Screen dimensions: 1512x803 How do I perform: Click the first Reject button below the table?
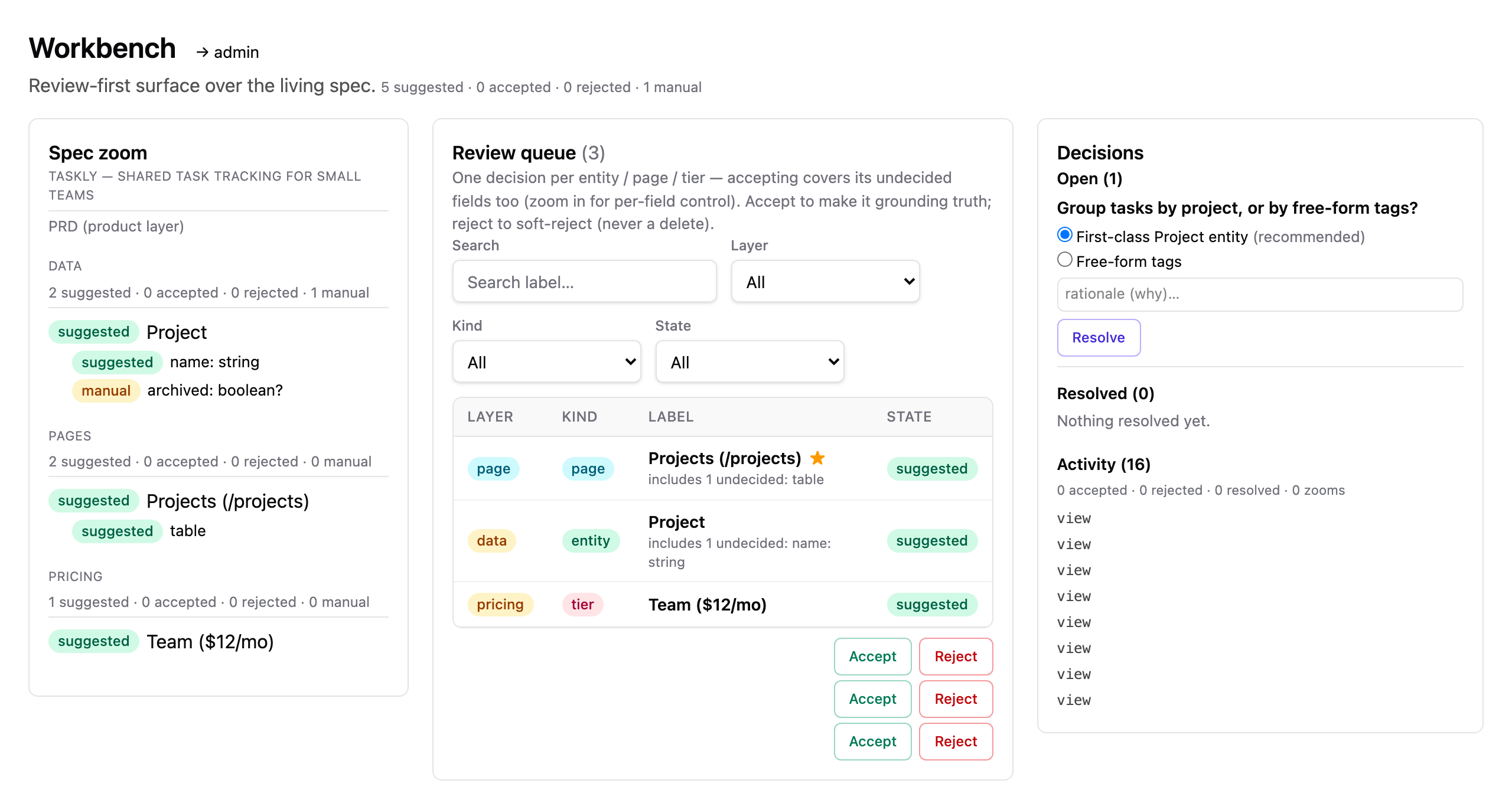[956, 657]
